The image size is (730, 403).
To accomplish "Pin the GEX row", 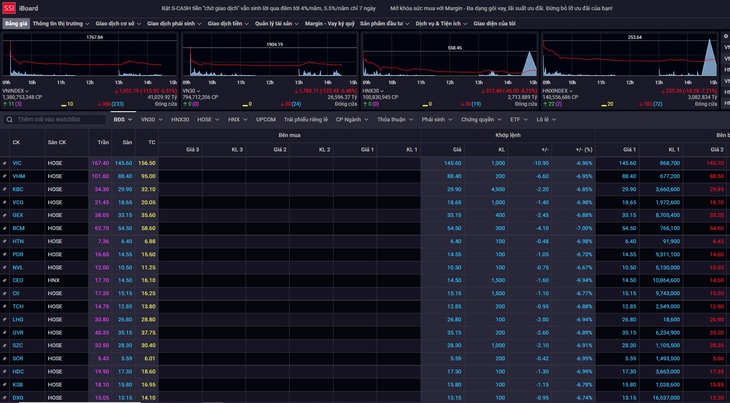I will point(5,215).
